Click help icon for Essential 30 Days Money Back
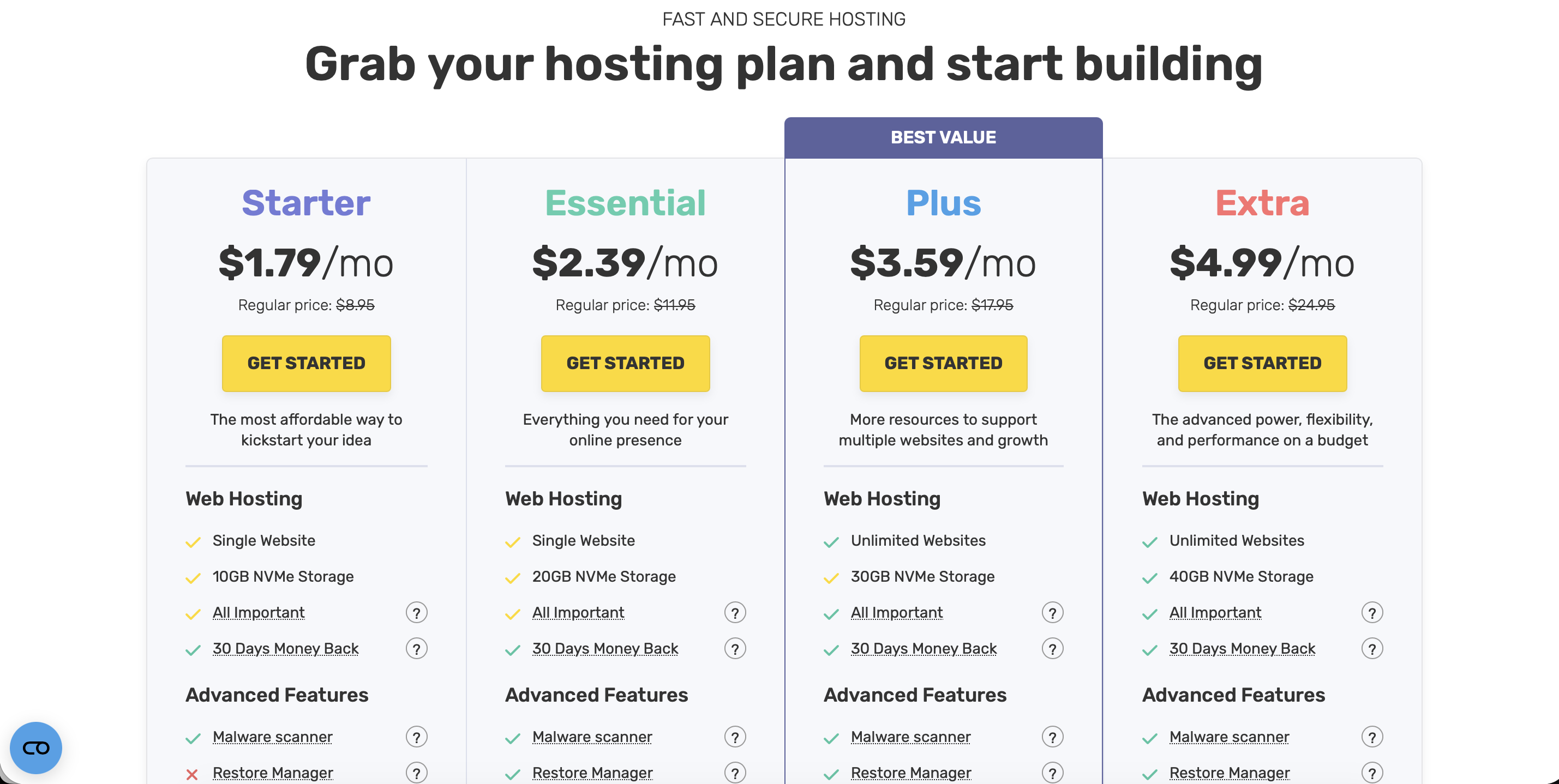The image size is (1559, 784). [x=735, y=649]
